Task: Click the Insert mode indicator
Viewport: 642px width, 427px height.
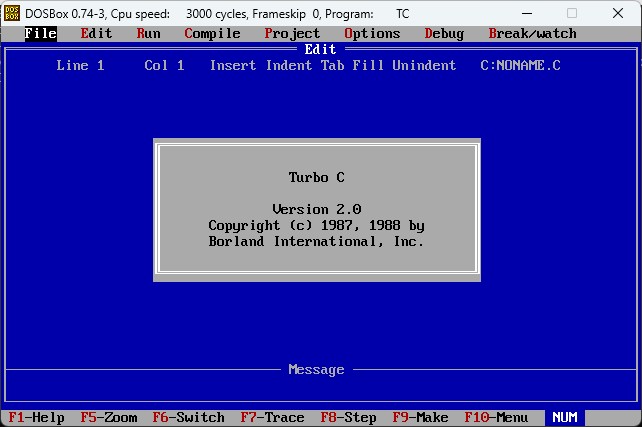Action: (233, 66)
